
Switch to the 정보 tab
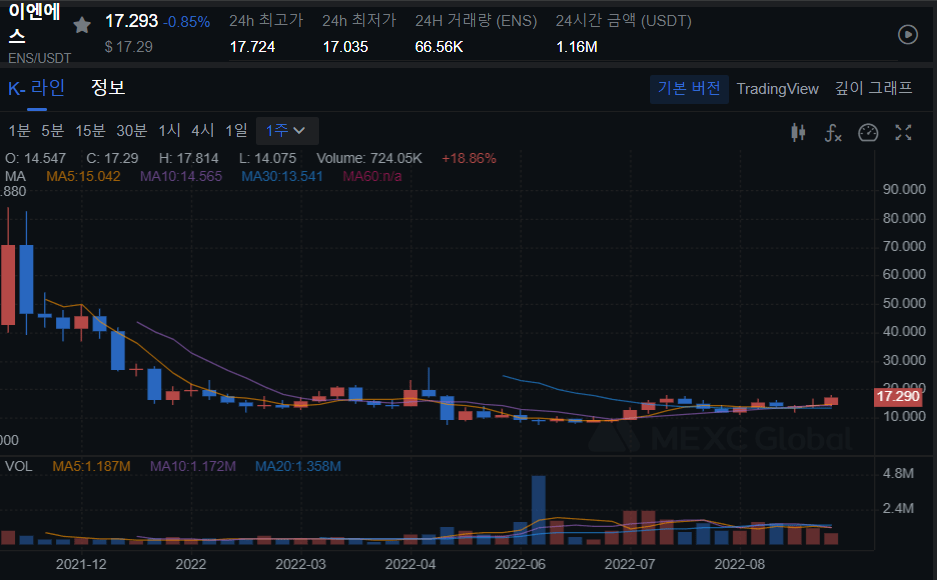click(x=108, y=87)
